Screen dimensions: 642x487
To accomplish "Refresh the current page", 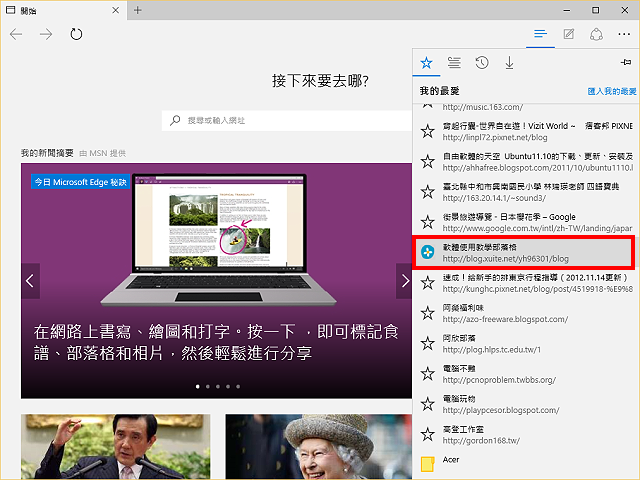I will [76, 34].
